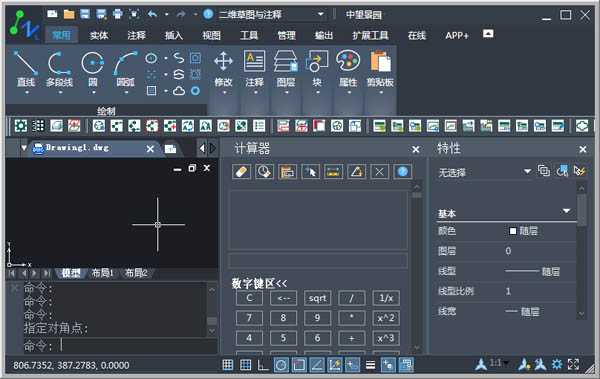The width and height of the screenshot is (600, 379).
Task: Click the quick select icon in 特性 panel
Action: point(579,171)
